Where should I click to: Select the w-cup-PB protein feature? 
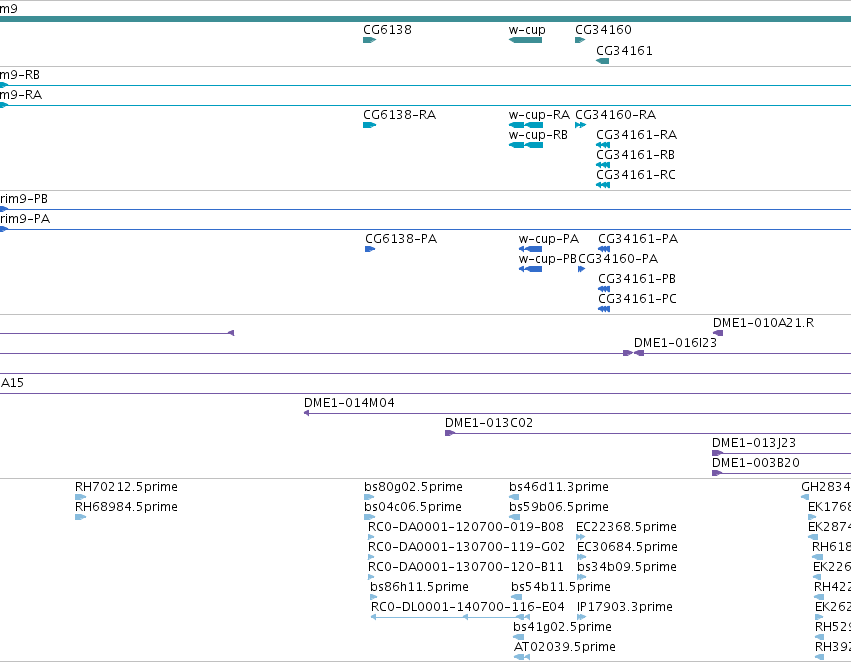[530, 270]
